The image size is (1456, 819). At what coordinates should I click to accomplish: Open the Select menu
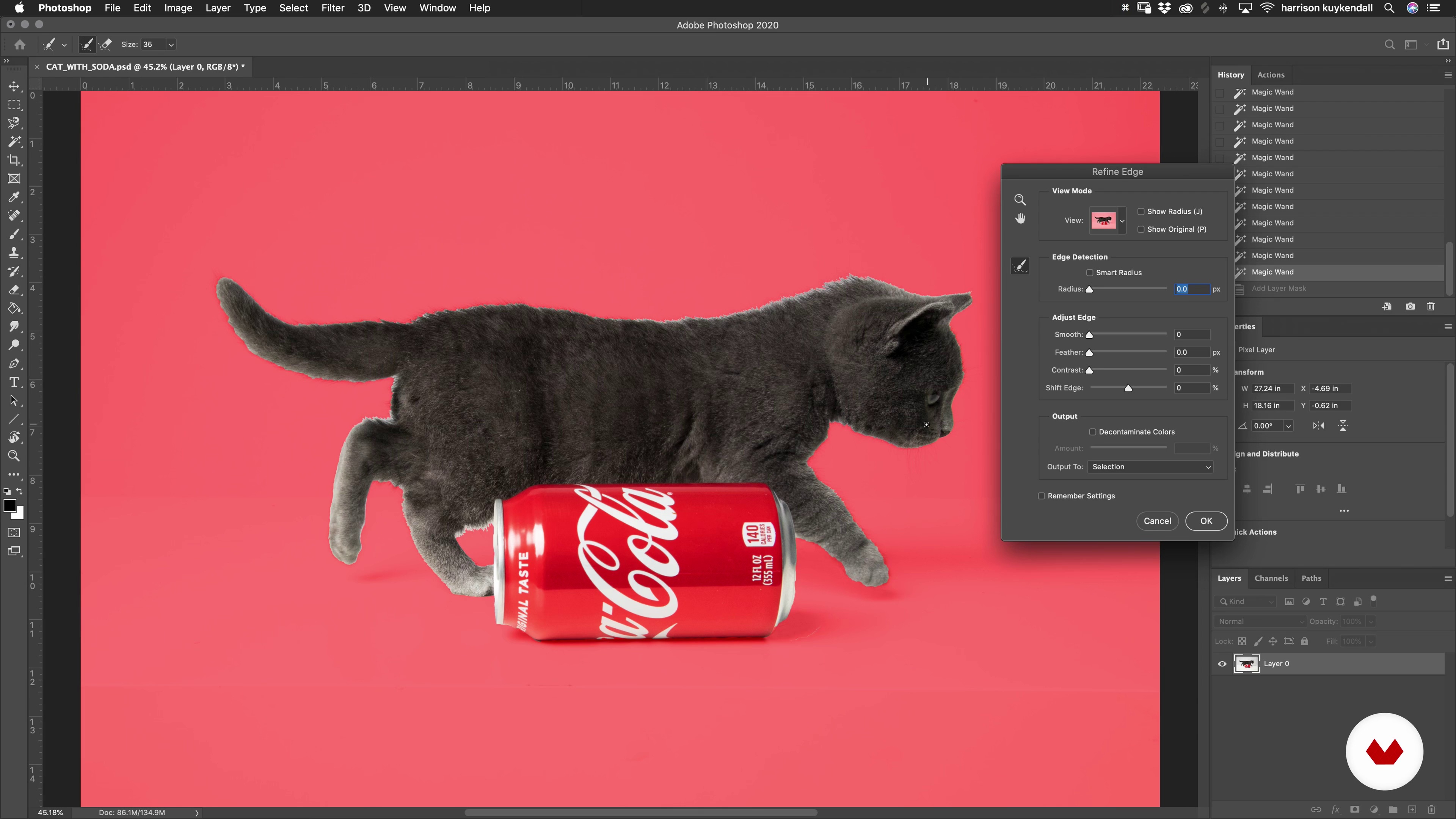tap(293, 8)
